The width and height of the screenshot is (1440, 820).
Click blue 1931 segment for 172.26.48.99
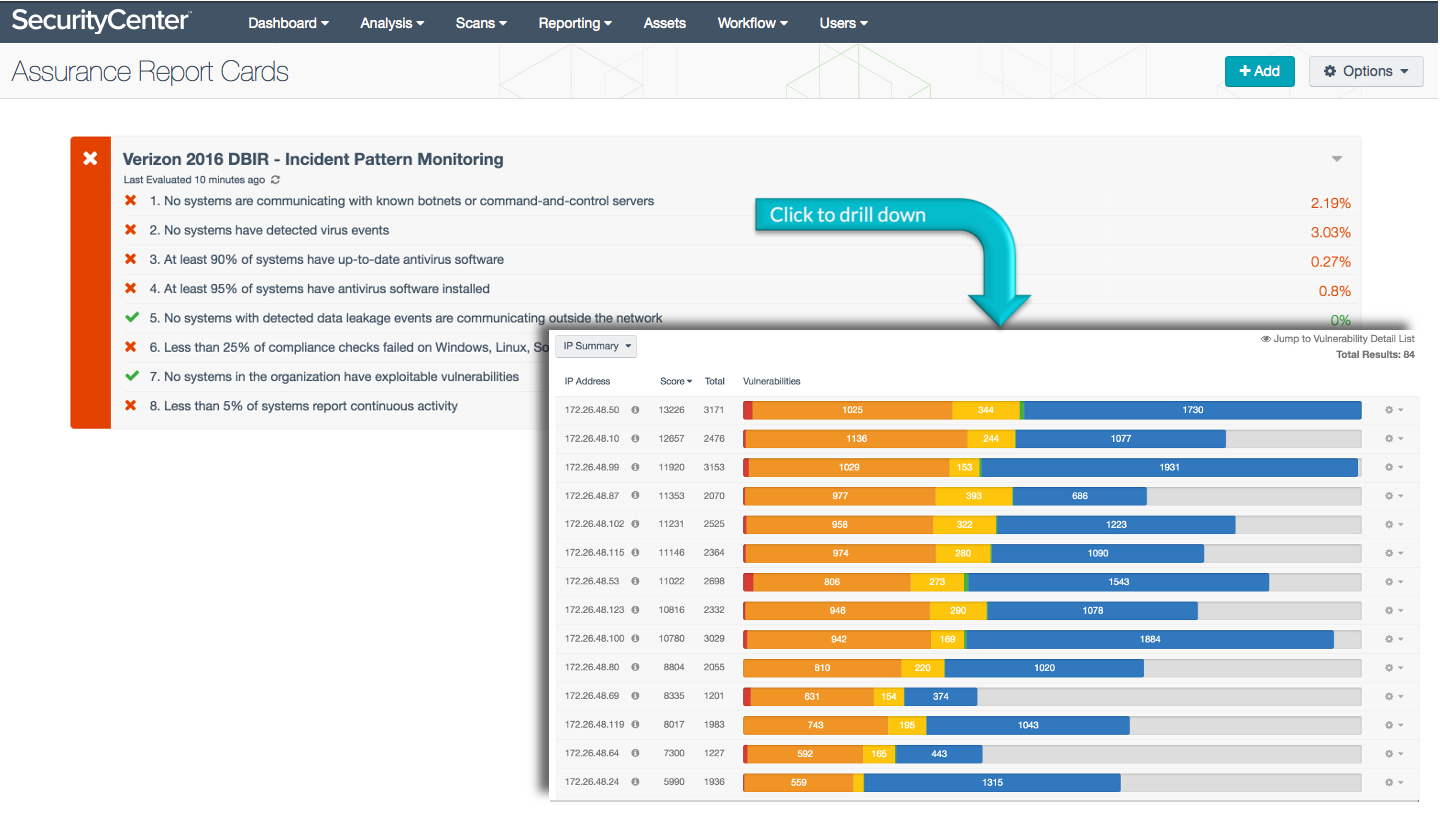click(1170, 467)
